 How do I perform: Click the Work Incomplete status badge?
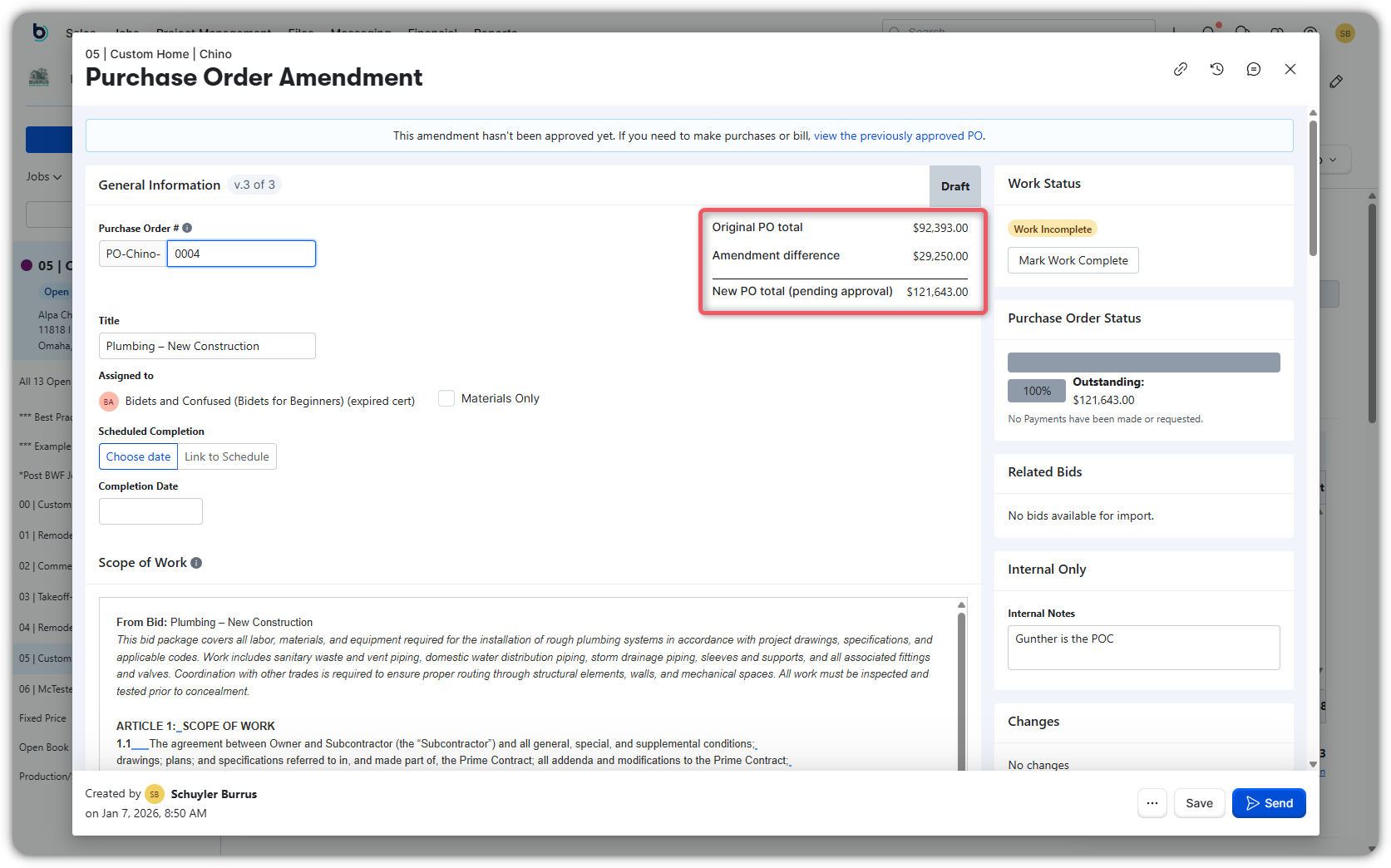pyautogui.click(x=1052, y=229)
